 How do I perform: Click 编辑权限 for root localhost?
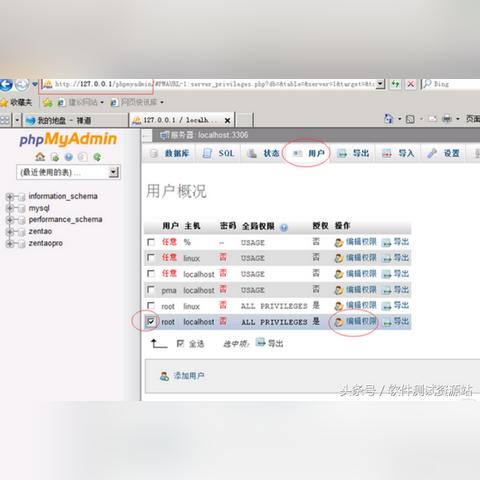coord(361,321)
